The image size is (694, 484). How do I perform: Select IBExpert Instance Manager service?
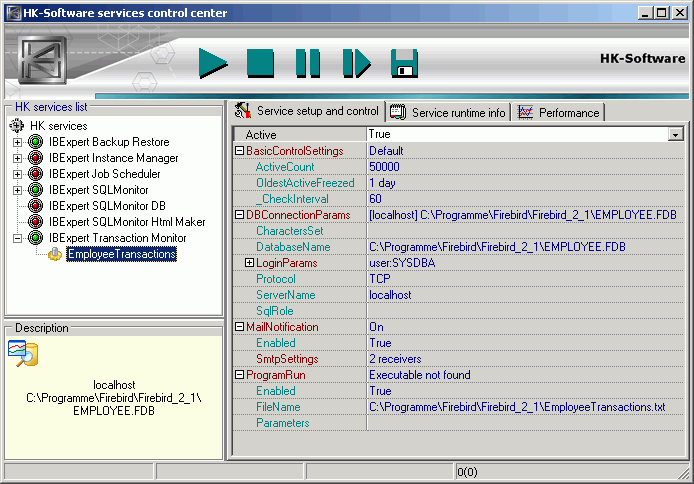113,158
